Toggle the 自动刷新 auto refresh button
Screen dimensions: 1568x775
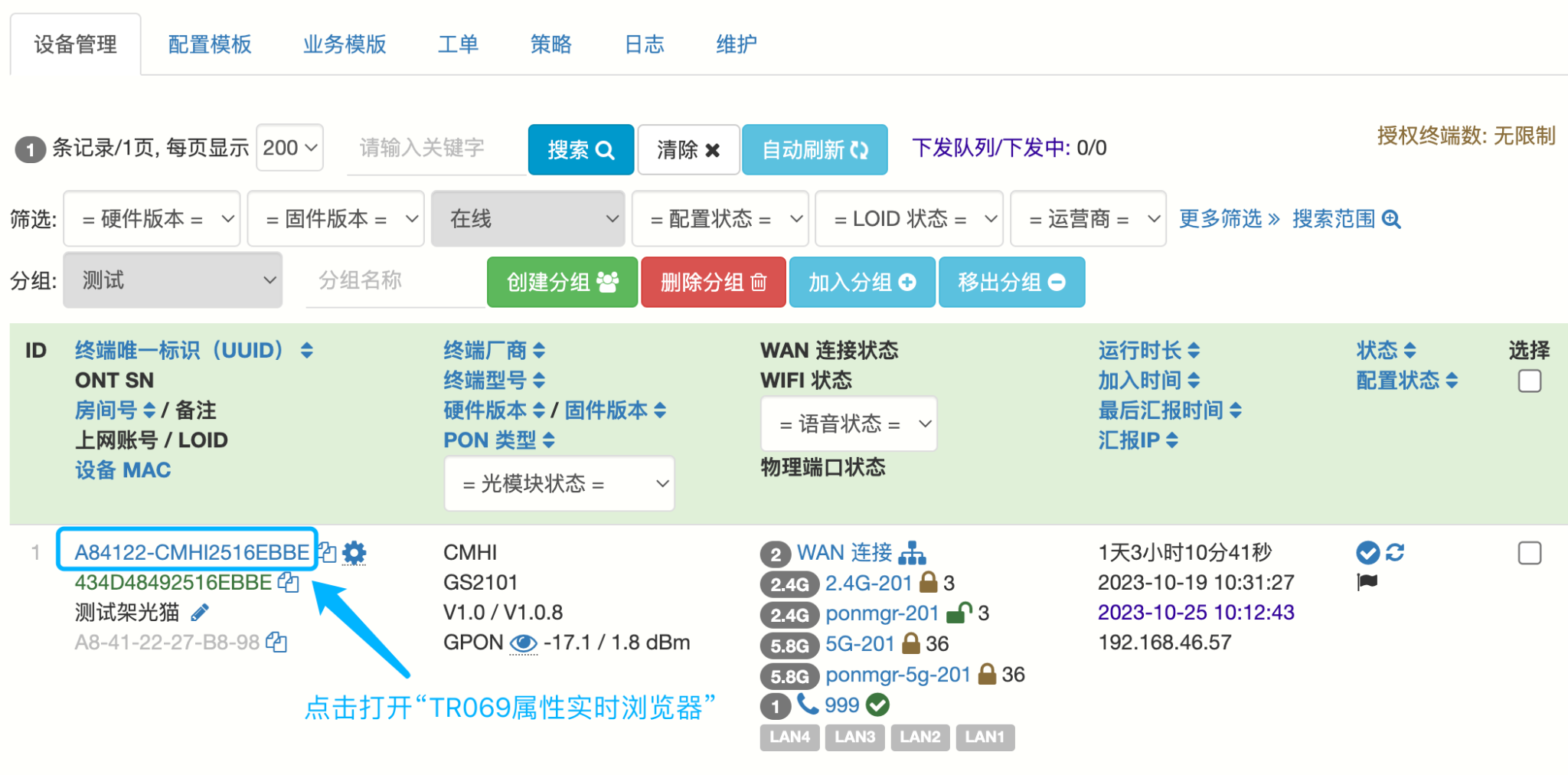point(815,149)
